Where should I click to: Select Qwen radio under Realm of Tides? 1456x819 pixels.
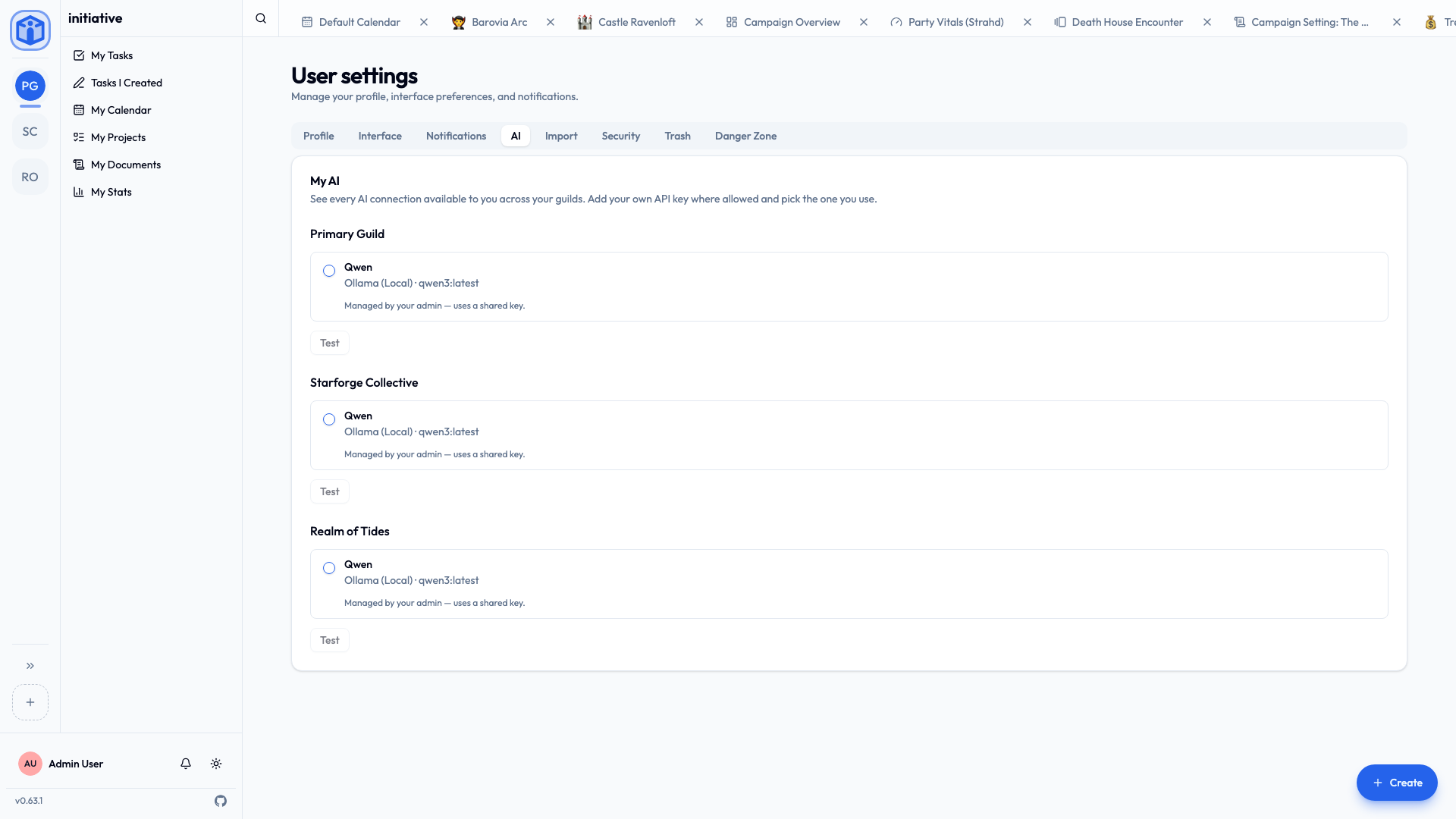tap(329, 568)
